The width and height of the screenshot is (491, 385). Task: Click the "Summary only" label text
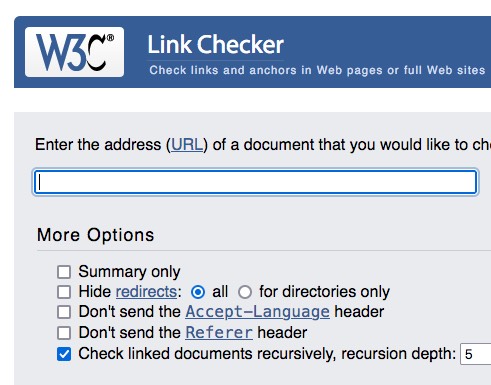pyautogui.click(x=129, y=272)
